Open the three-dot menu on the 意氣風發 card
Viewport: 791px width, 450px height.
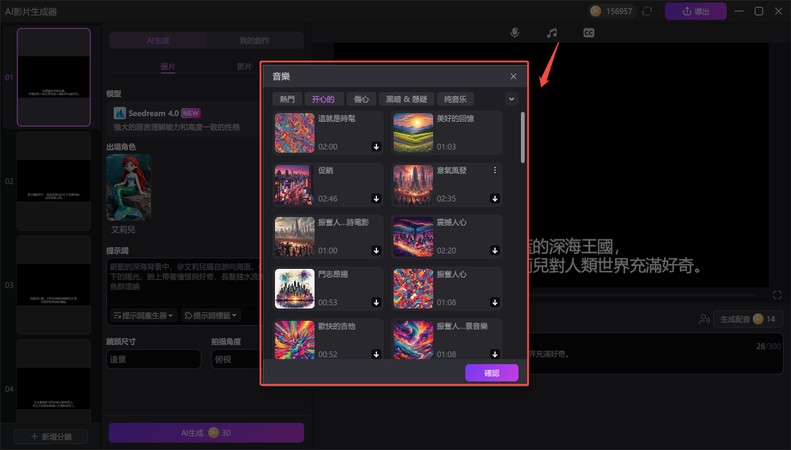[x=495, y=171]
